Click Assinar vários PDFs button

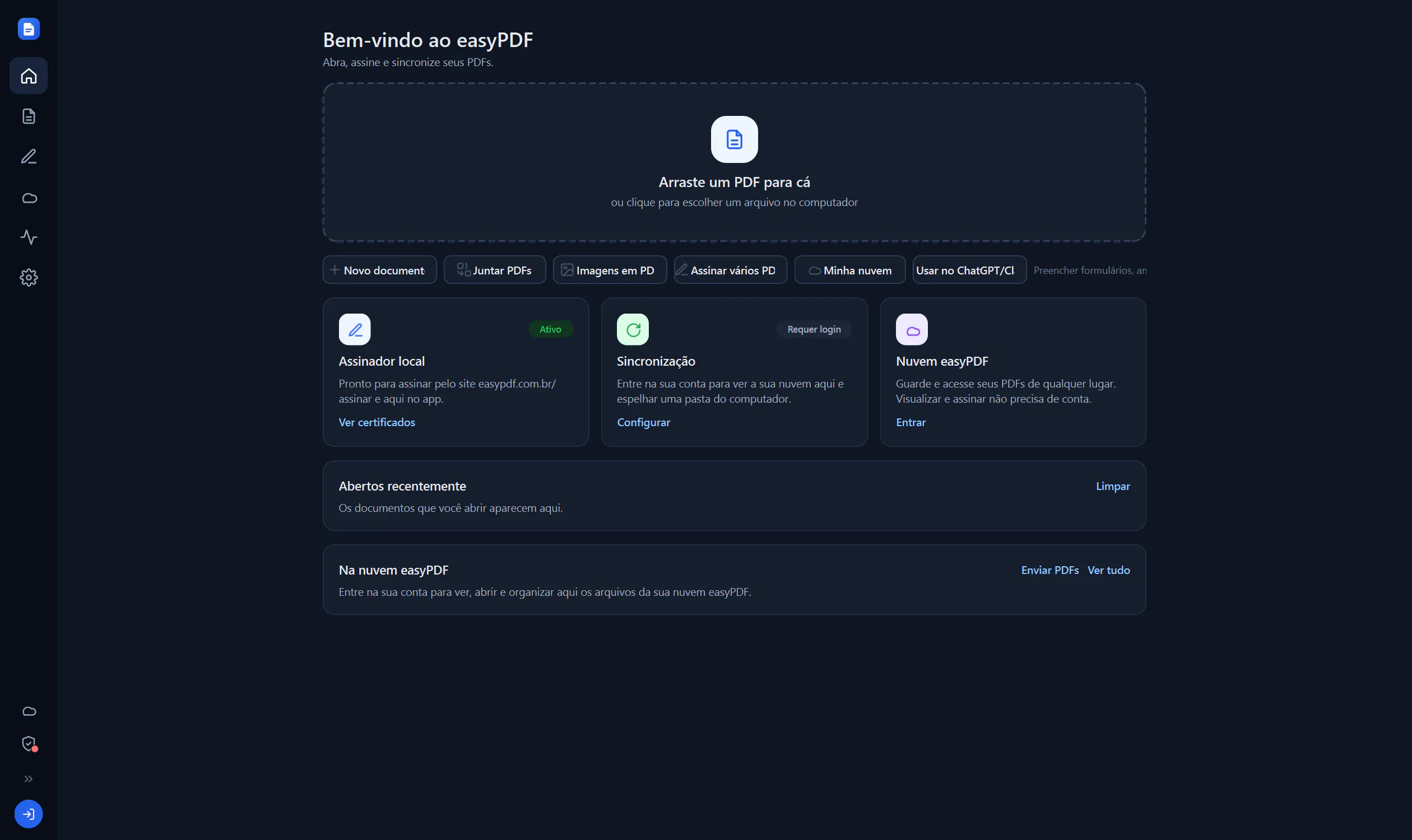coord(731,270)
